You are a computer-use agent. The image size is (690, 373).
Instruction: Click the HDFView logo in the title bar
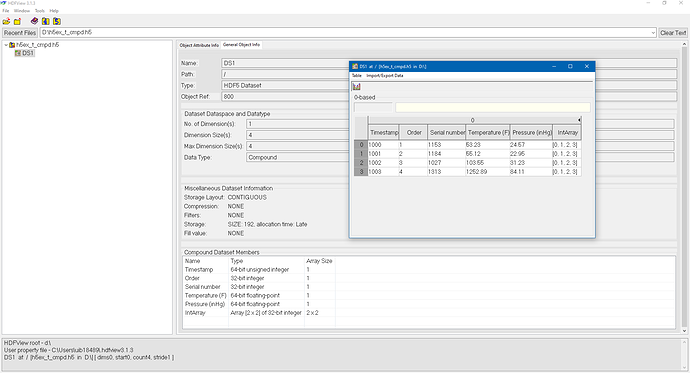coord(4,3)
